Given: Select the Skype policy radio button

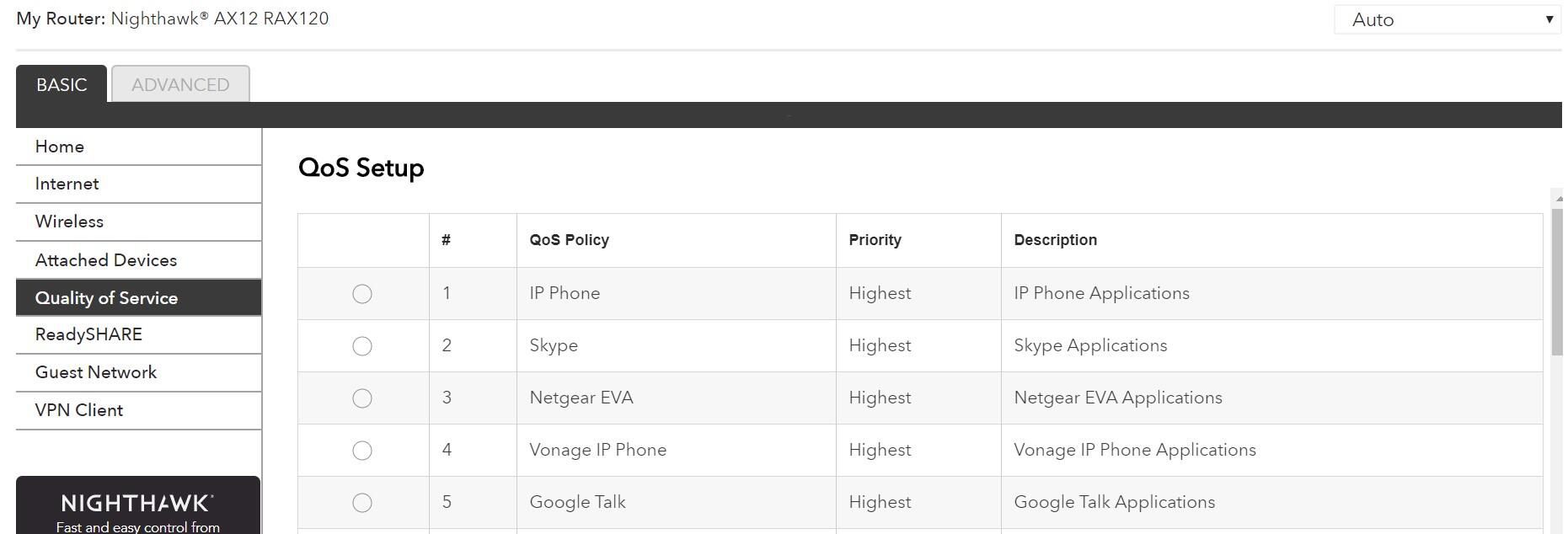Looking at the screenshot, I should [362, 346].
